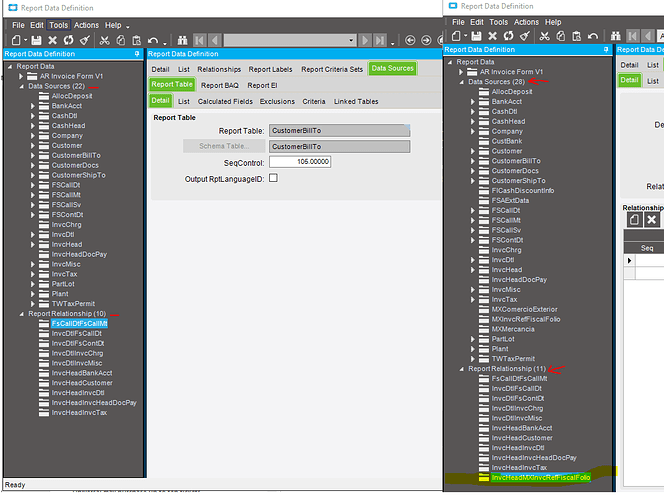The width and height of the screenshot is (664, 499).
Task: Click the pin icon of the right tree panel
Action: (x=606, y=50)
